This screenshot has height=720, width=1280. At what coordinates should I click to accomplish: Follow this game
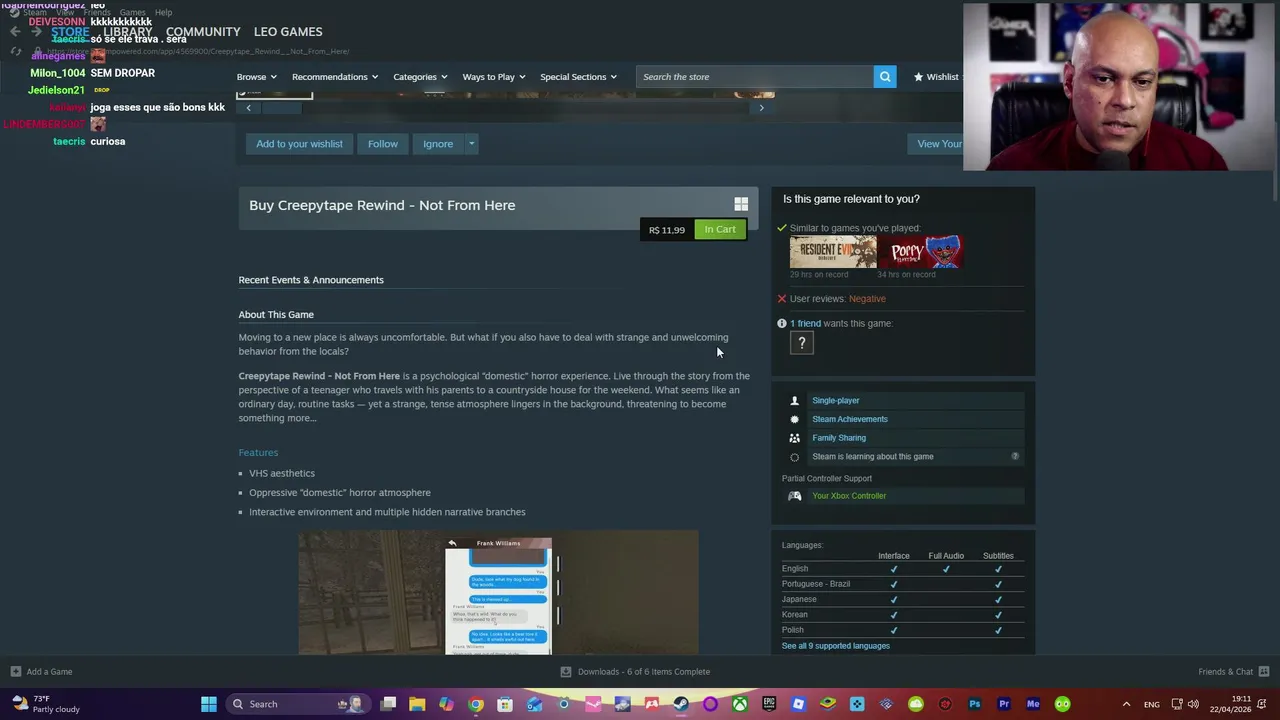(x=382, y=144)
